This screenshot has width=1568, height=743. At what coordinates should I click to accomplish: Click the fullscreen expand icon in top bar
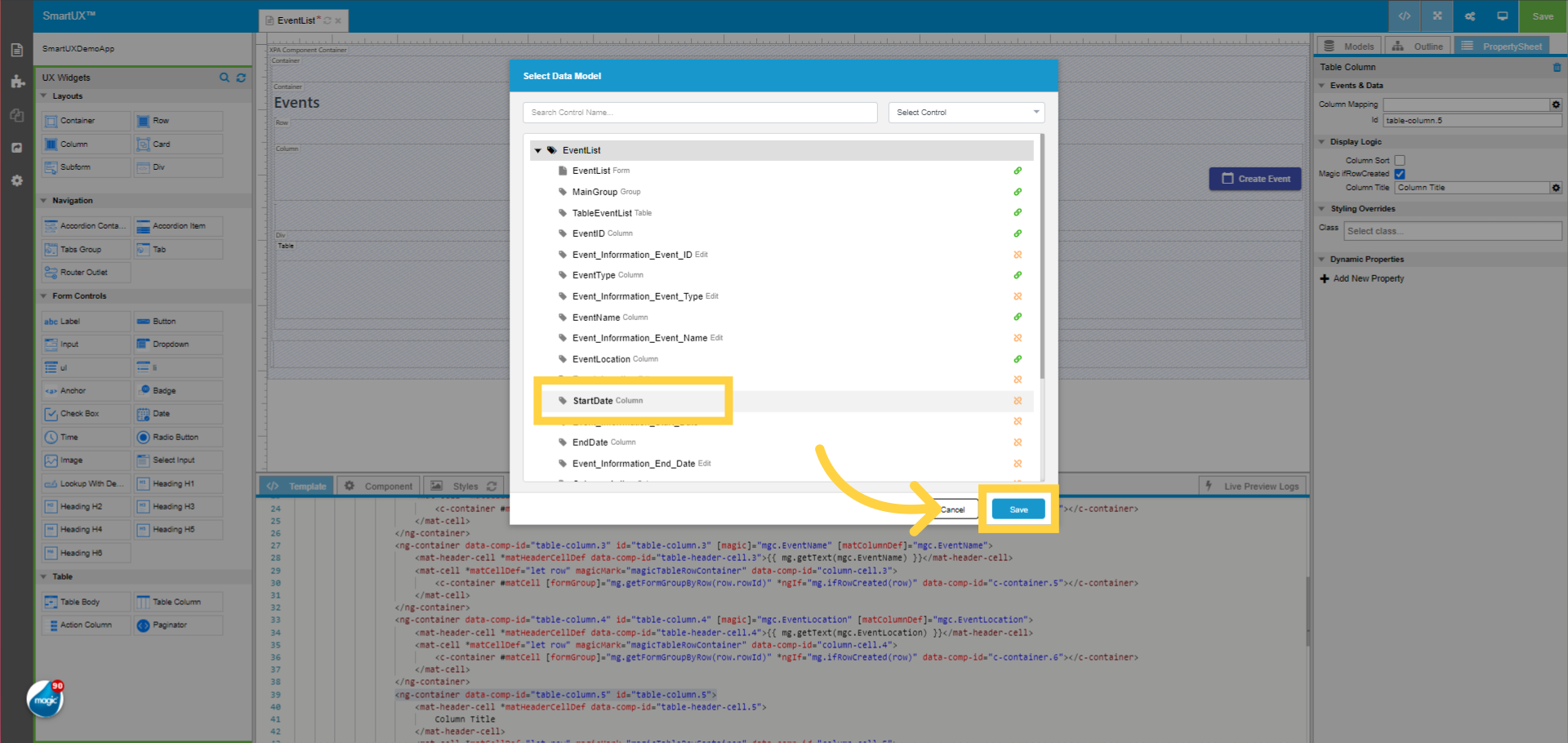(1437, 16)
